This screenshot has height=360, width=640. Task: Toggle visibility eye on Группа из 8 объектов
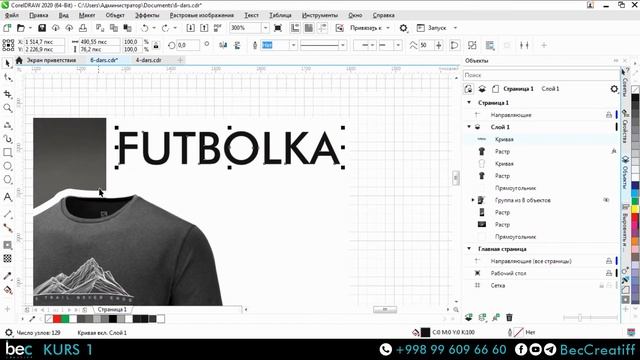click(x=606, y=200)
